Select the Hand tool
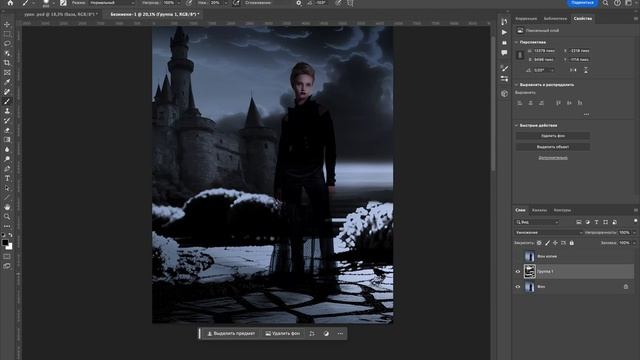 (7, 207)
